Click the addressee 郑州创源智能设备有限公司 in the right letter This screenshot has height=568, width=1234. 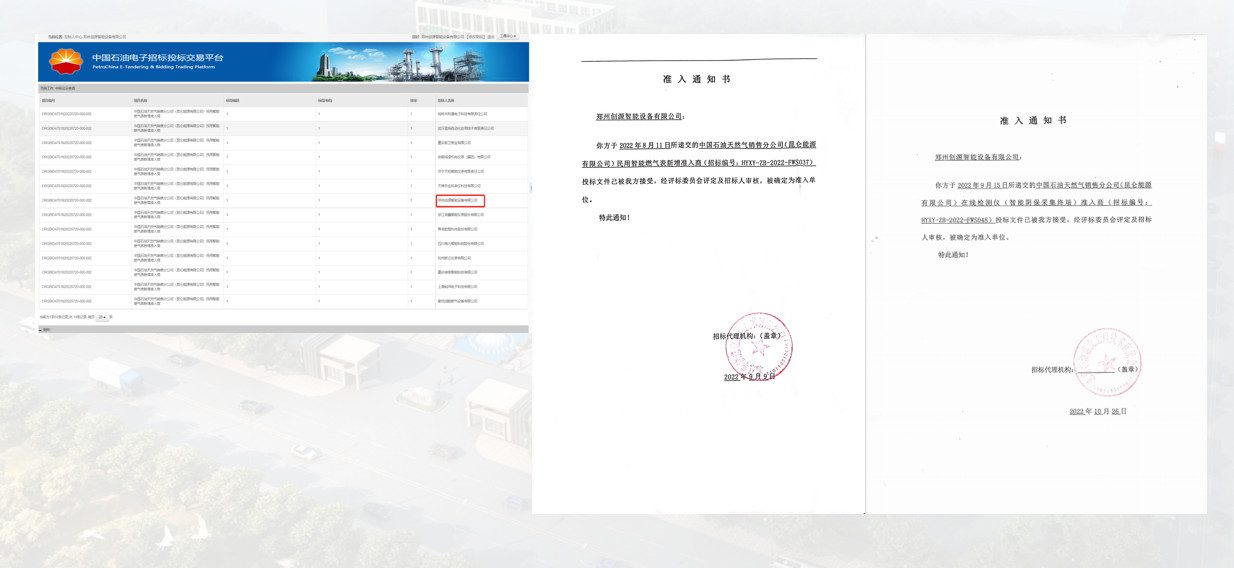pyautogui.click(x=977, y=157)
